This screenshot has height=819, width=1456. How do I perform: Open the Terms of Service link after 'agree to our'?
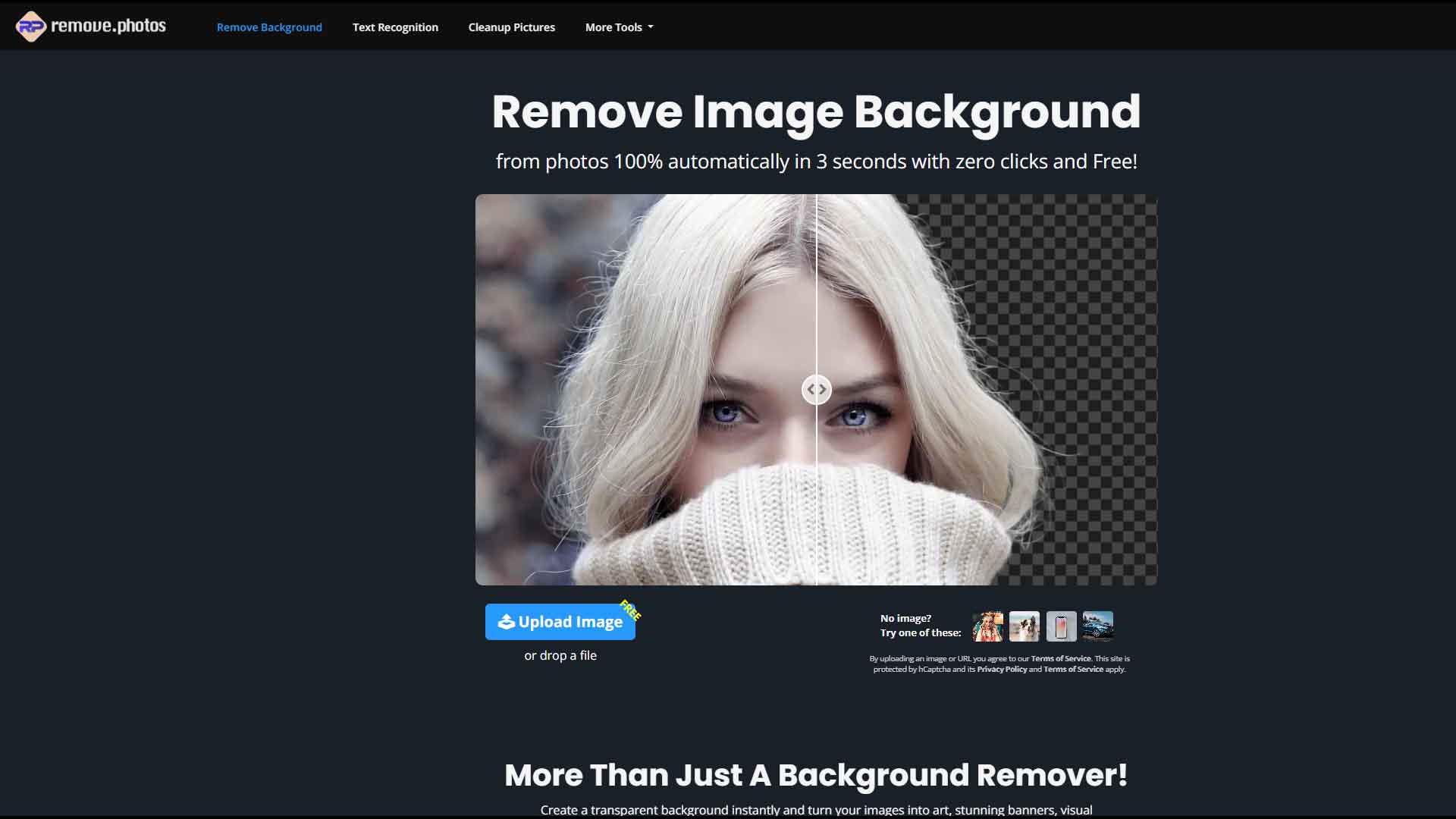[1061, 658]
